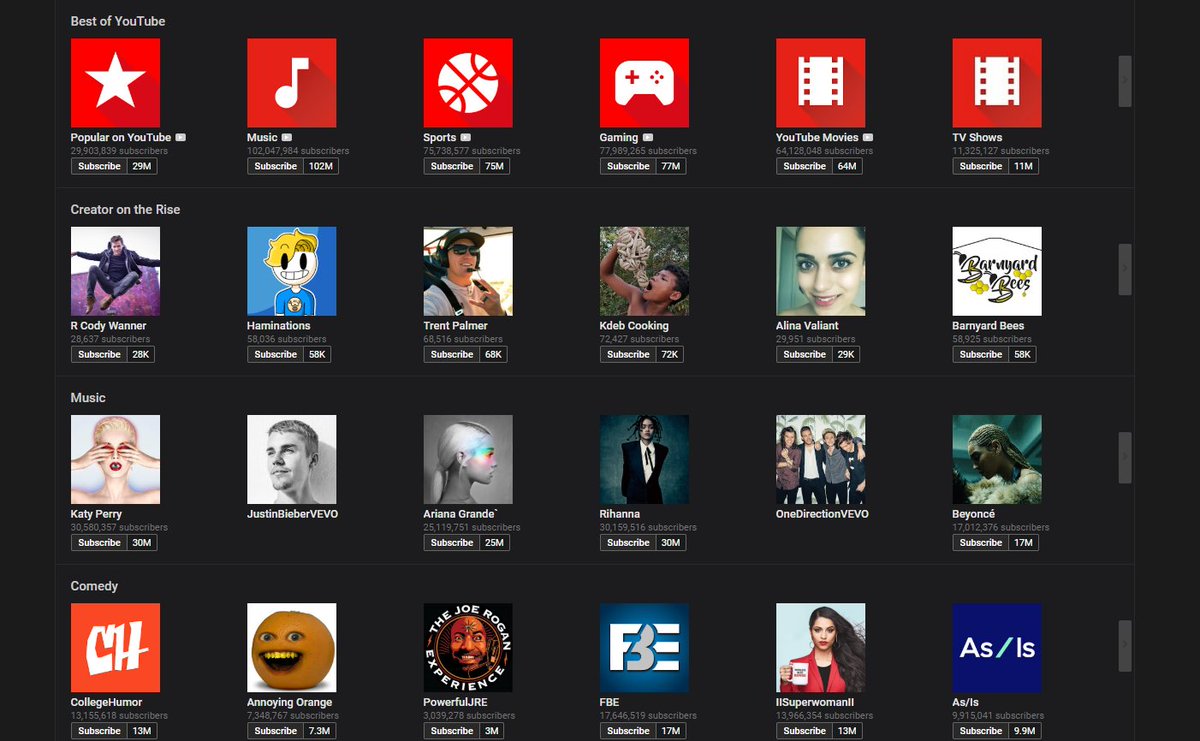The width and height of the screenshot is (1200, 741).
Task: Open OneDirectionVEVO's channel thumbnail
Action: pos(821,460)
